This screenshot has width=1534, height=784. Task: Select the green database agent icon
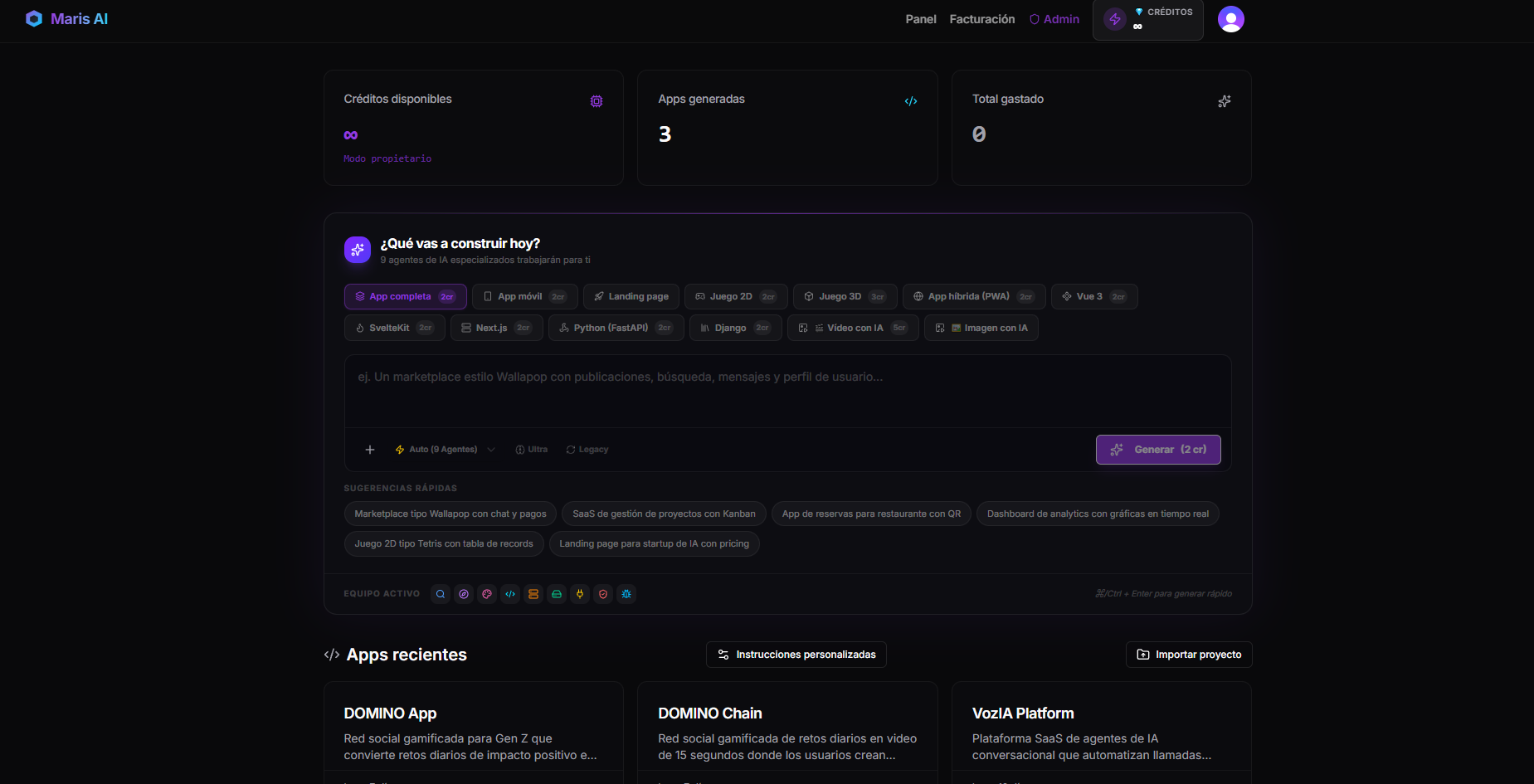pos(557,594)
